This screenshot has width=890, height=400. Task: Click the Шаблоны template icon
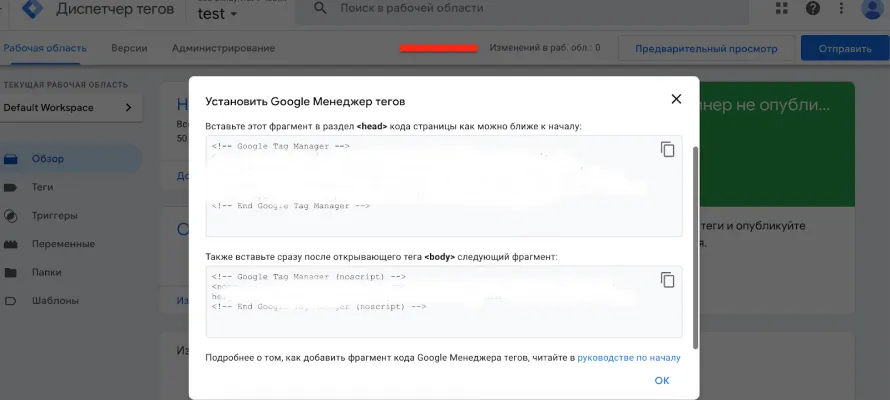(10, 301)
